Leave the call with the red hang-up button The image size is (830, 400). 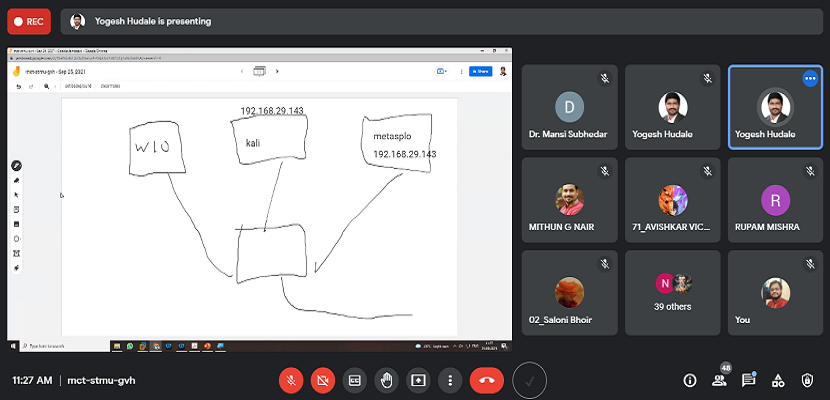click(487, 380)
